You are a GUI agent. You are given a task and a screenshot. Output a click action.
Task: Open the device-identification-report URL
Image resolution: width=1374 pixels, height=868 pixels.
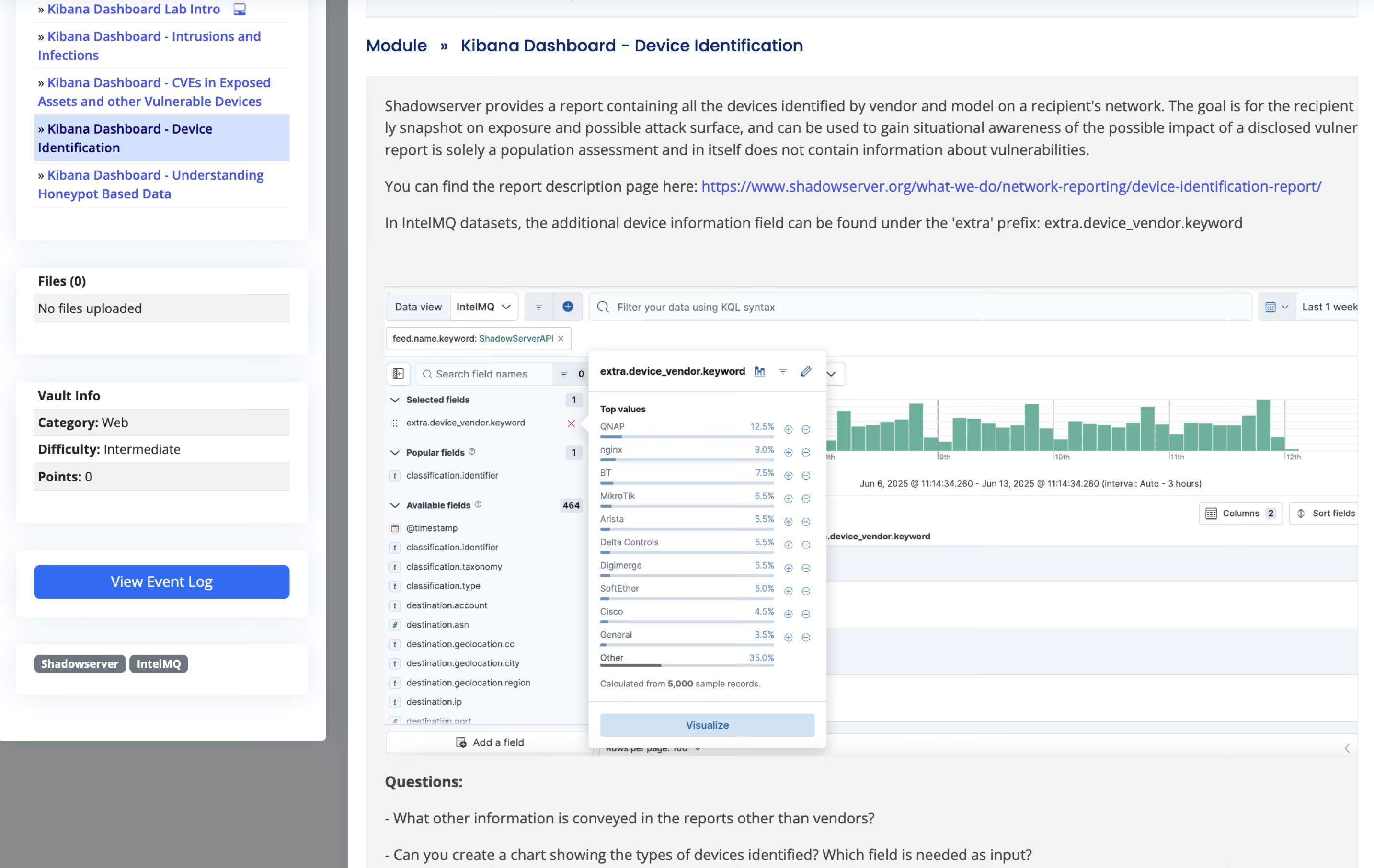1011,186
